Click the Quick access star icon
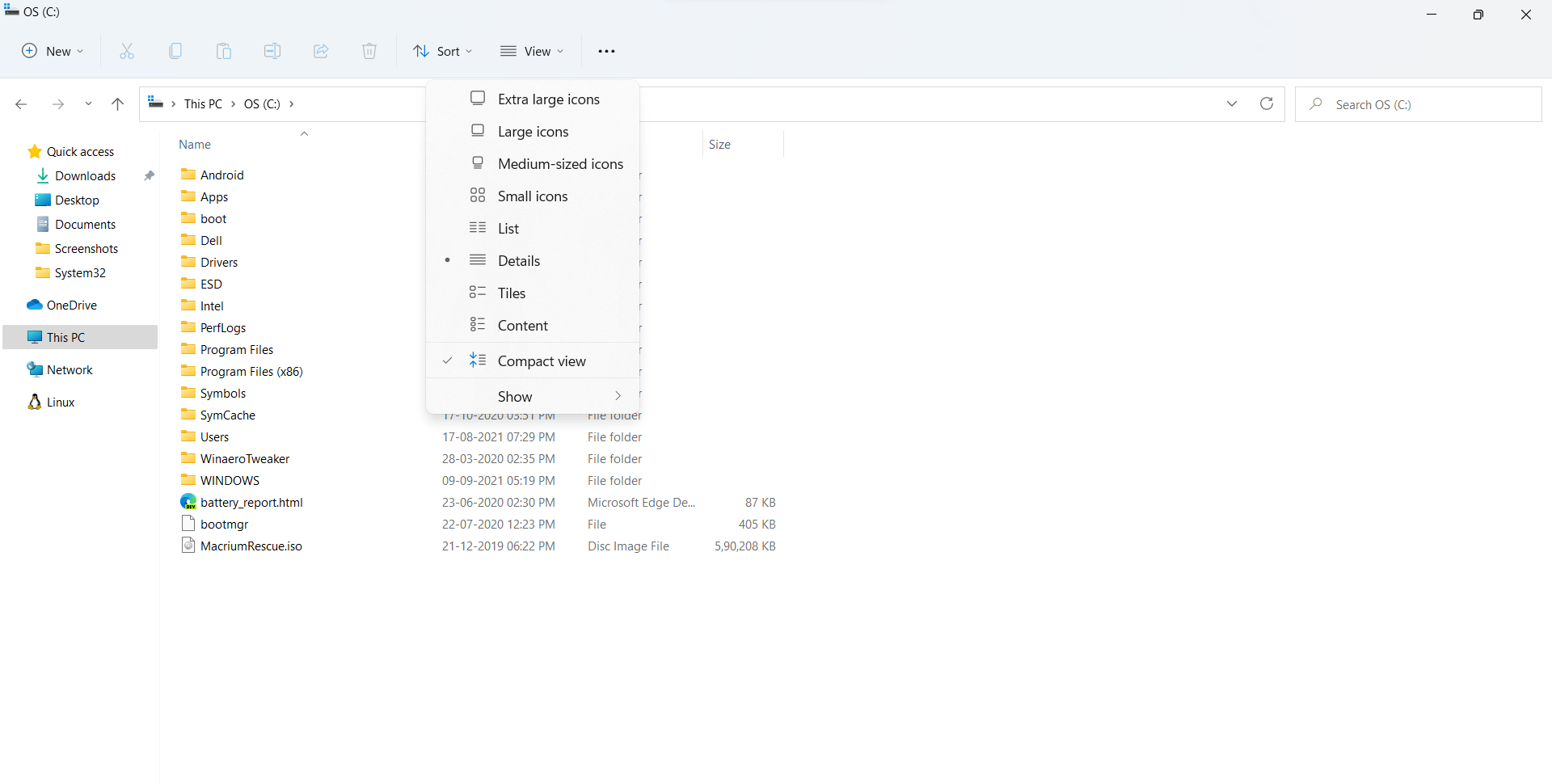The height and width of the screenshot is (784, 1552). coord(34,151)
